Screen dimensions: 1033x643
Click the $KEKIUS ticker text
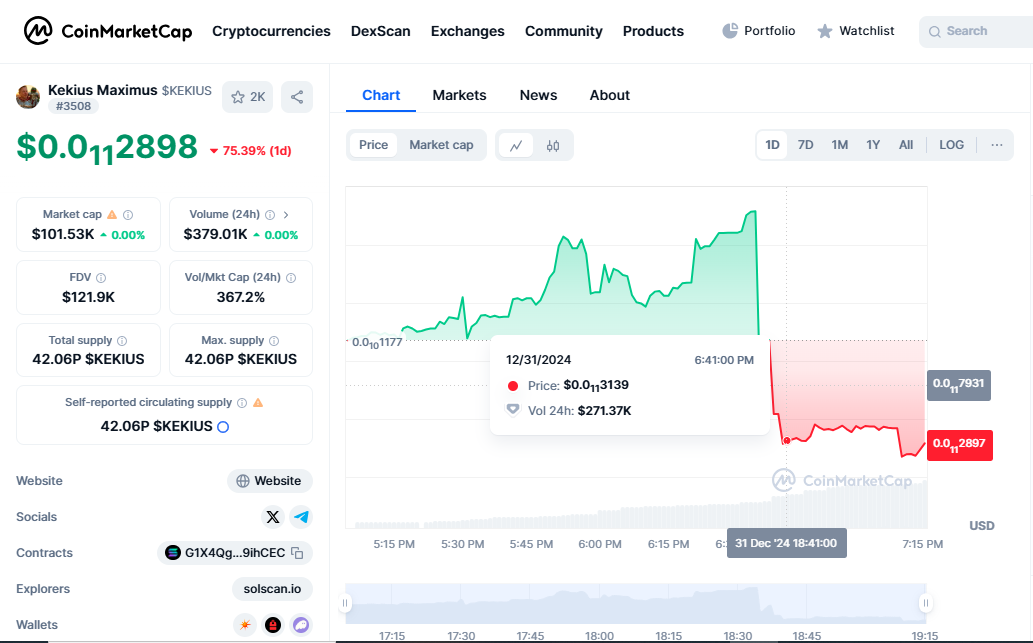[187, 91]
